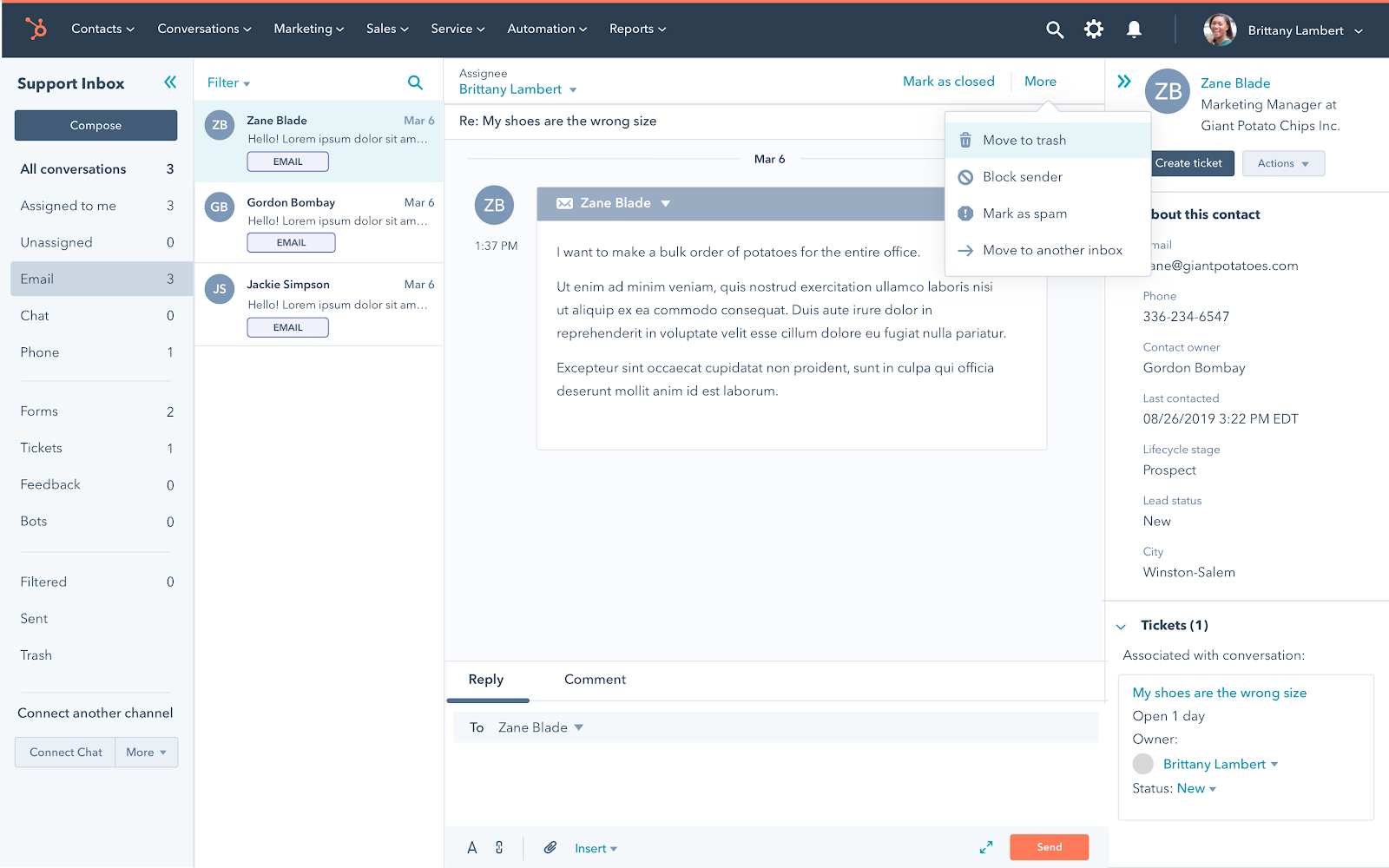Viewport: 1389px width, 868px height.
Task: Click the large ZB avatar in contact panel
Action: point(1168,91)
